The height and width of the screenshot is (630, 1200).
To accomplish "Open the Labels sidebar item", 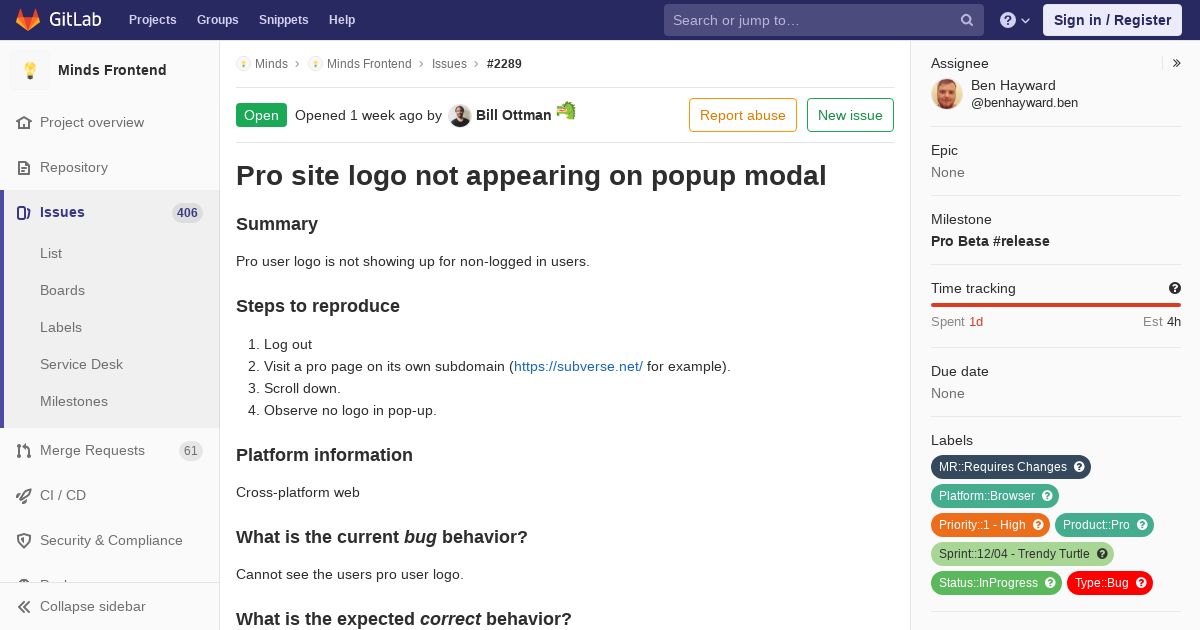I will click(x=61, y=327).
